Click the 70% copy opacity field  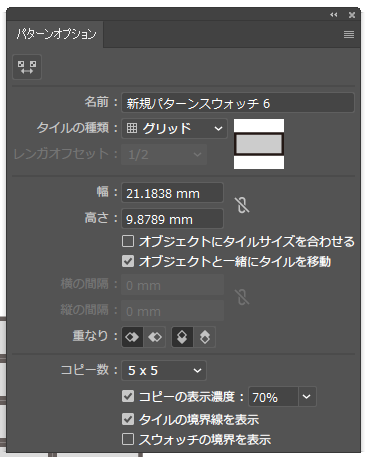tap(273, 397)
